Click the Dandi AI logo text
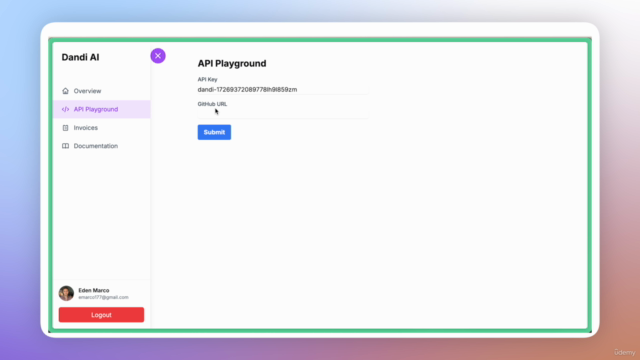This screenshot has height=360, width=640. click(x=80, y=57)
